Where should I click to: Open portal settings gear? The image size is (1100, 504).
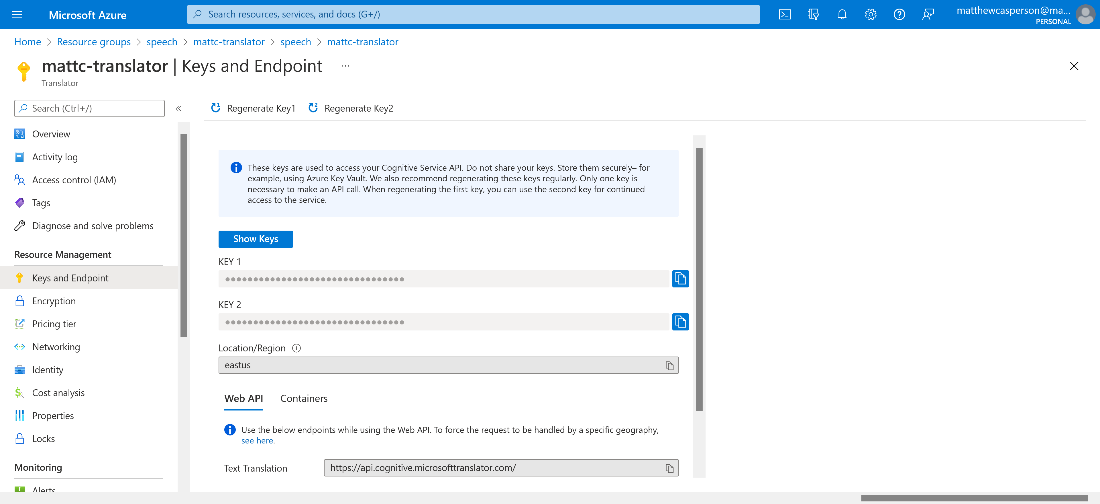click(871, 14)
